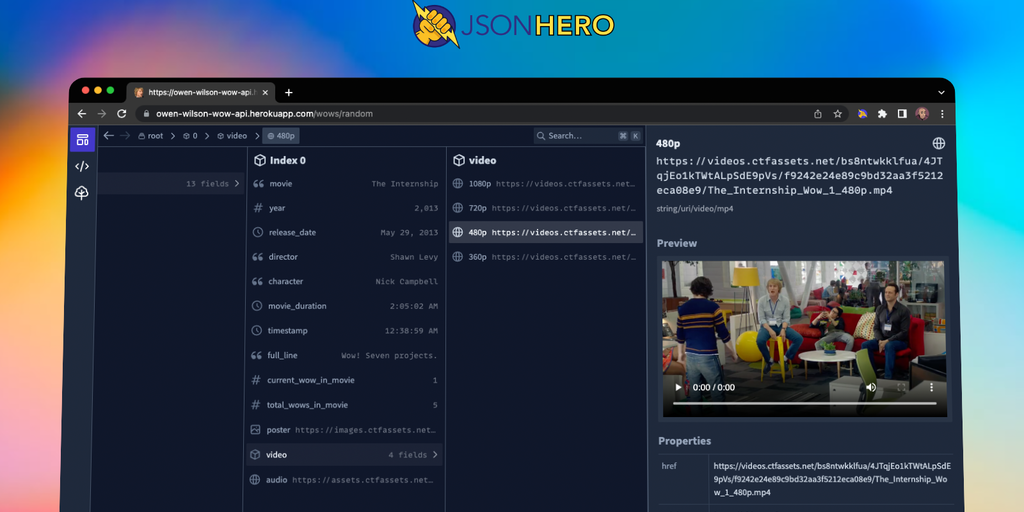Open the browser extensions puzzle icon
Image resolution: width=1024 pixels, height=512 pixels.
pyautogui.click(x=882, y=114)
